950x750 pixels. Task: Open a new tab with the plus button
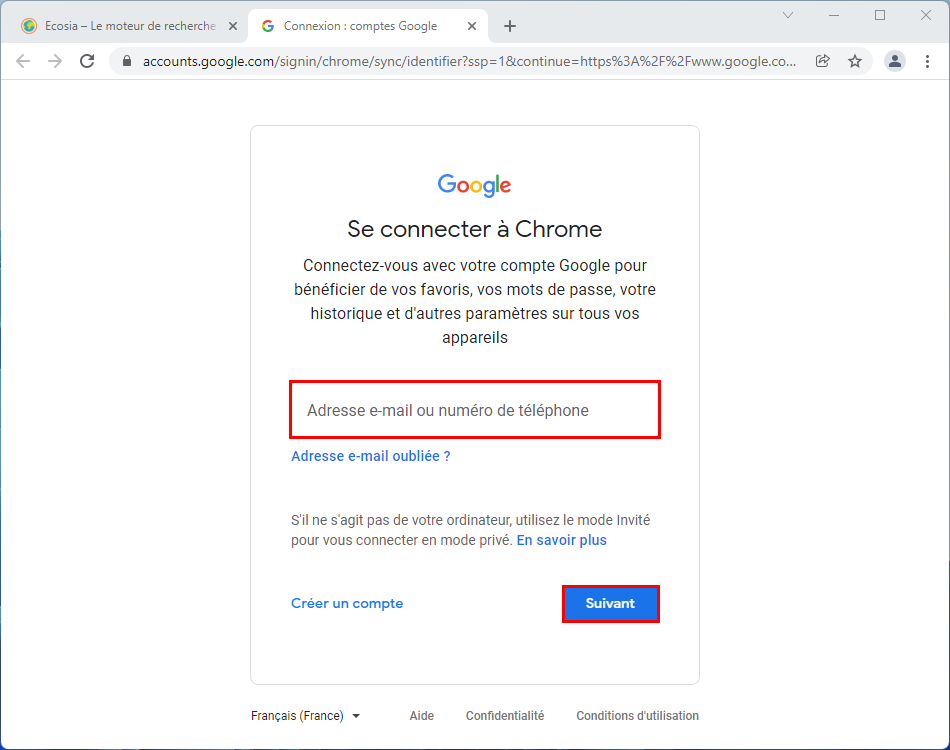tap(510, 26)
